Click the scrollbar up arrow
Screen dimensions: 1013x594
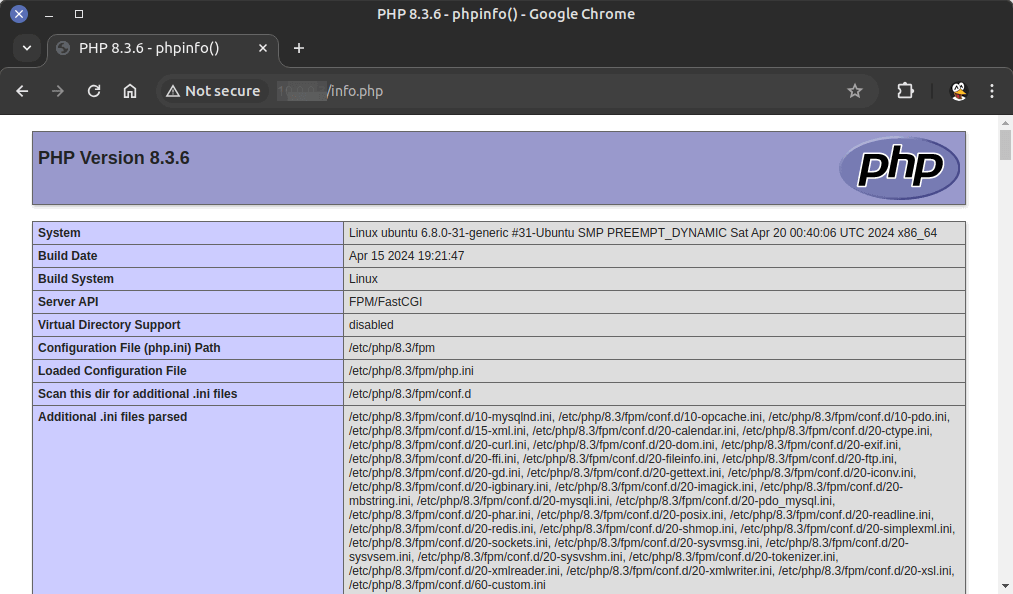pyautogui.click(x=1004, y=121)
